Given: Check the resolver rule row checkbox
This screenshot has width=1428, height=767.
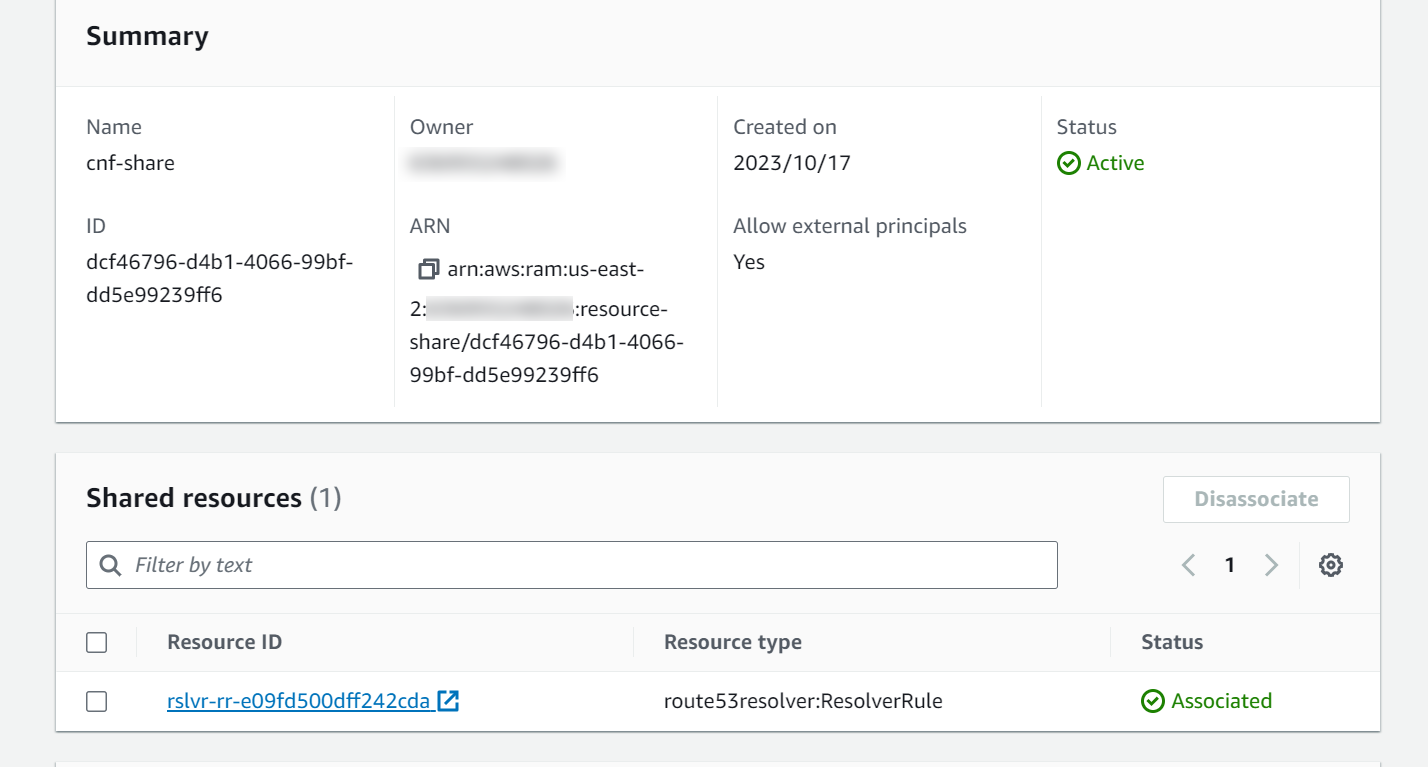Looking at the screenshot, I should tap(96, 701).
